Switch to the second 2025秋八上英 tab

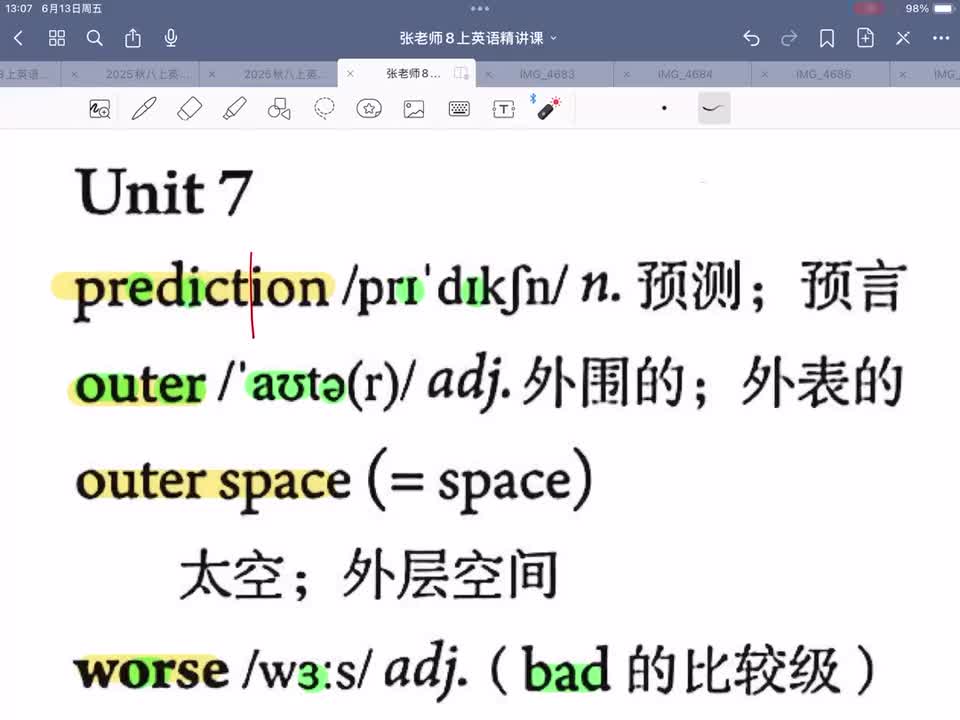286,74
